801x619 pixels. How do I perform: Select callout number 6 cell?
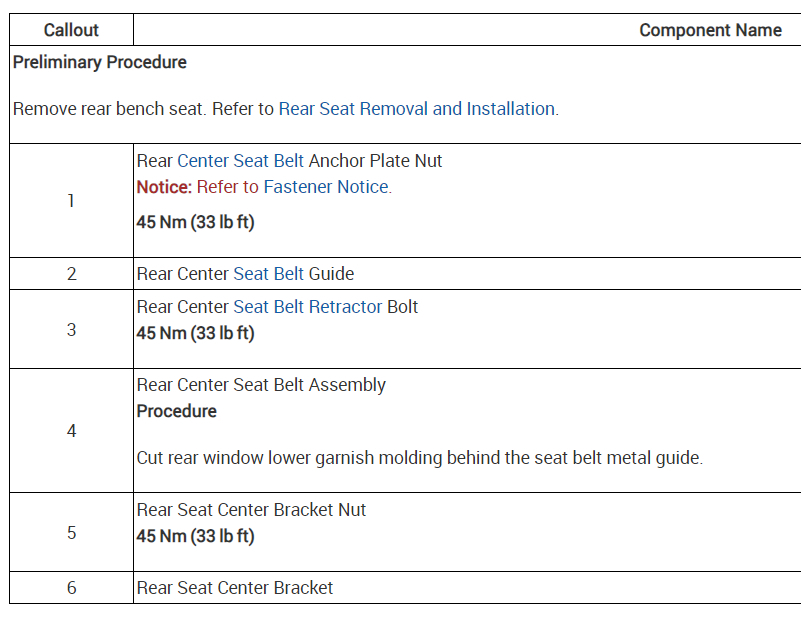71,588
